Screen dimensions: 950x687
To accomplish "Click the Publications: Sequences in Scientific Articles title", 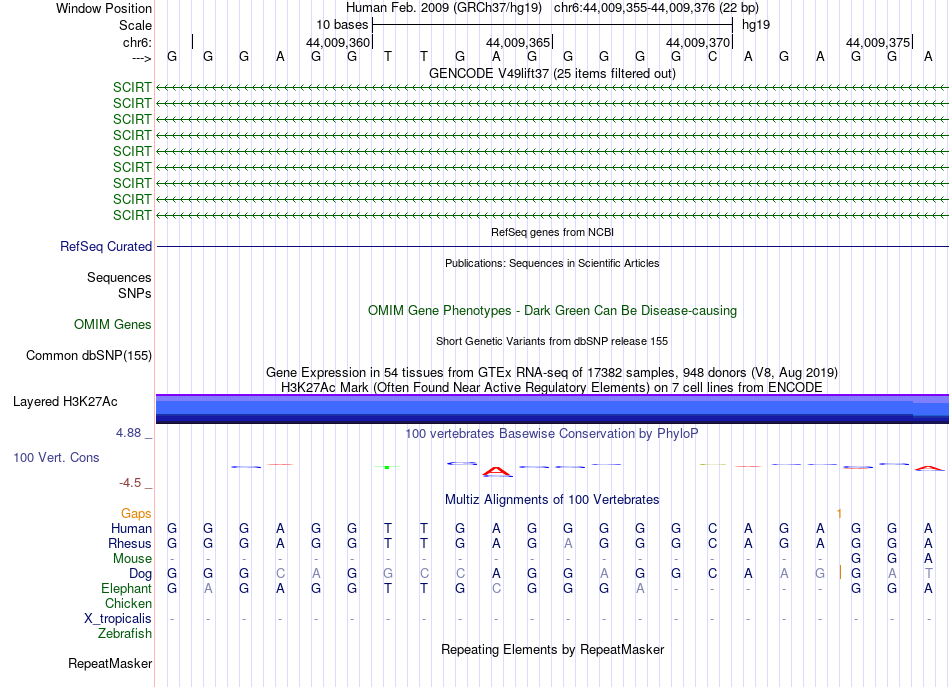I will tap(552, 263).
